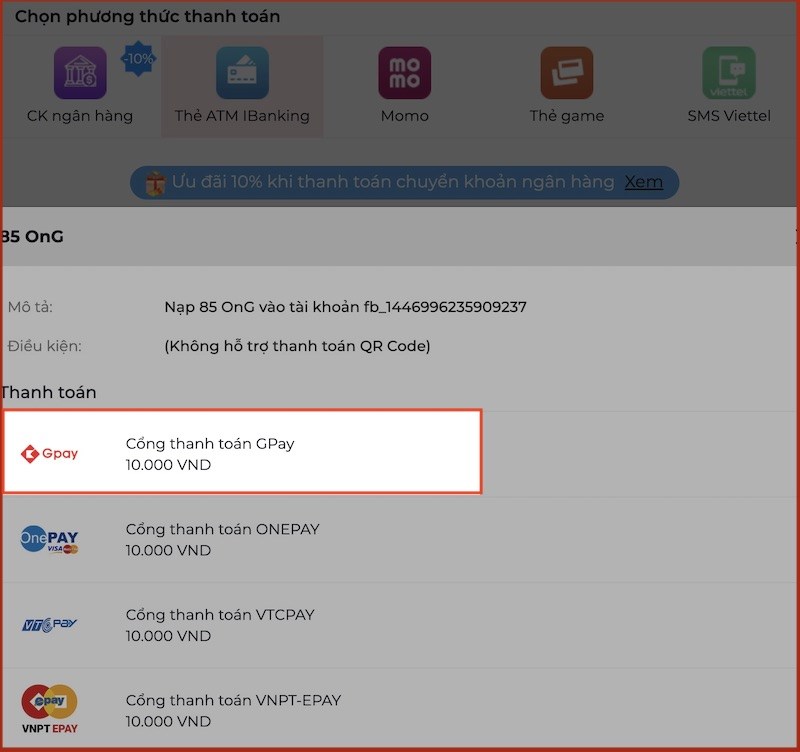Viewport: 800px width, 752px height.
Task: Click the Thẻ game label
Action: [567, 116]
